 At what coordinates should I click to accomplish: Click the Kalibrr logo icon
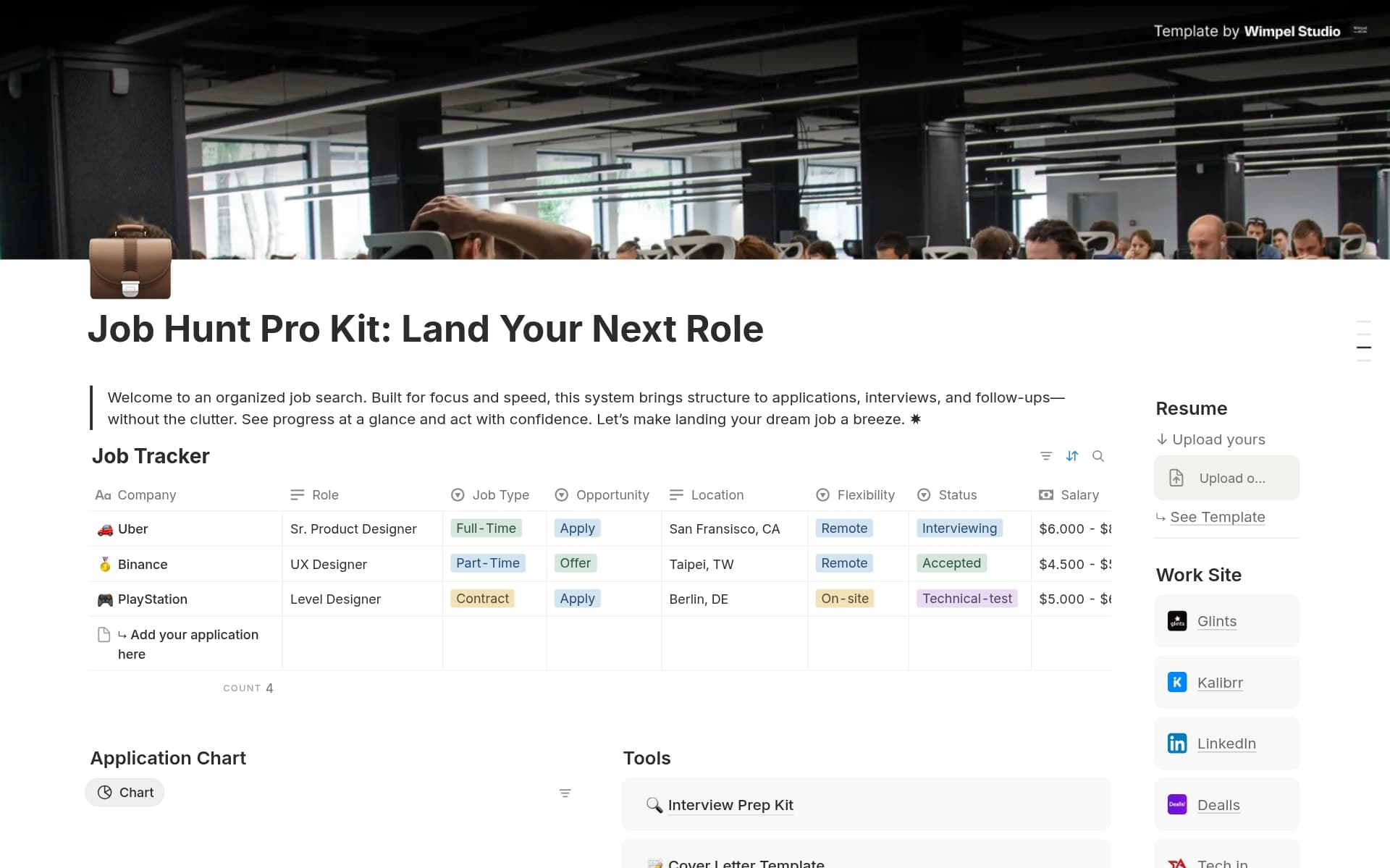[x=1177, y=683]
